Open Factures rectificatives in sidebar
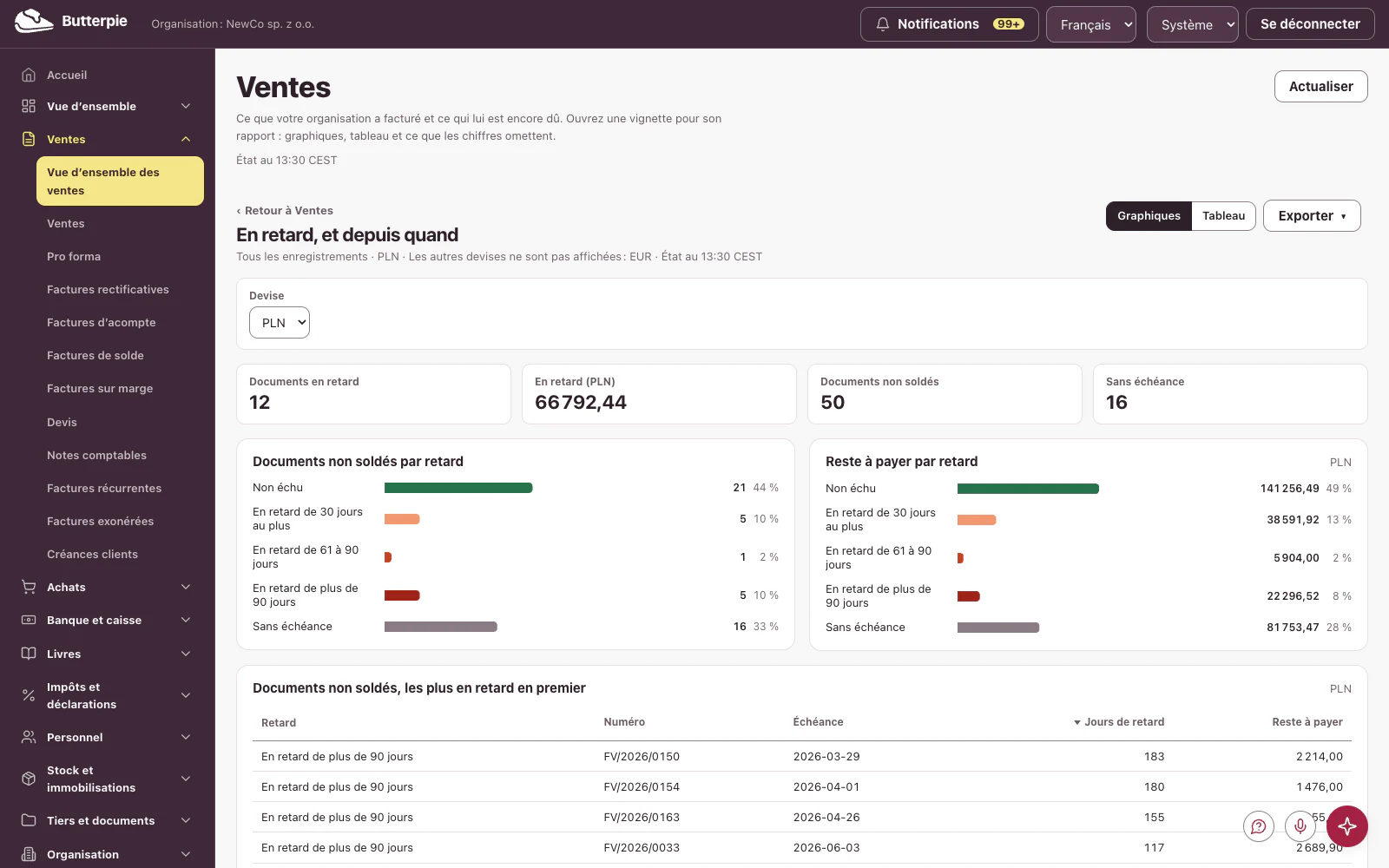 point(108,289)
